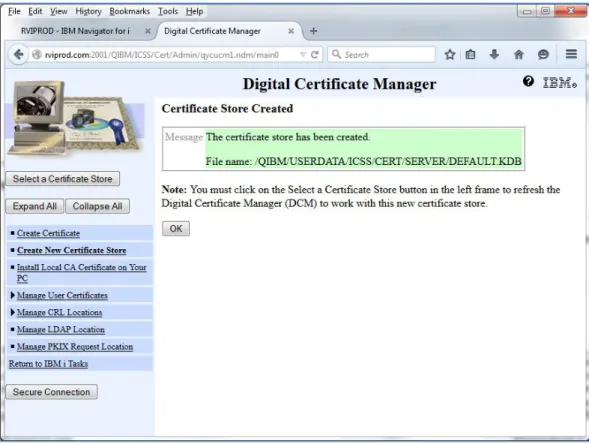Click the site identity globe icon
The image size is (589, 444).
tap(36, 55)
